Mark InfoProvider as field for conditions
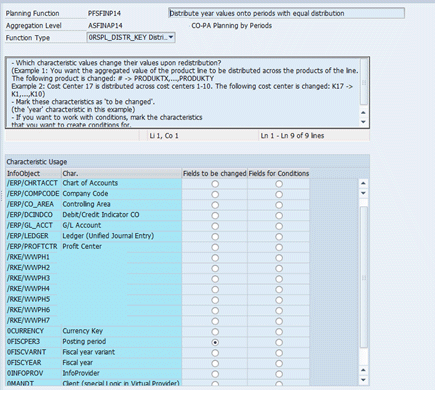Viewport: 435px width, 395px height. (x=279, y=374)
